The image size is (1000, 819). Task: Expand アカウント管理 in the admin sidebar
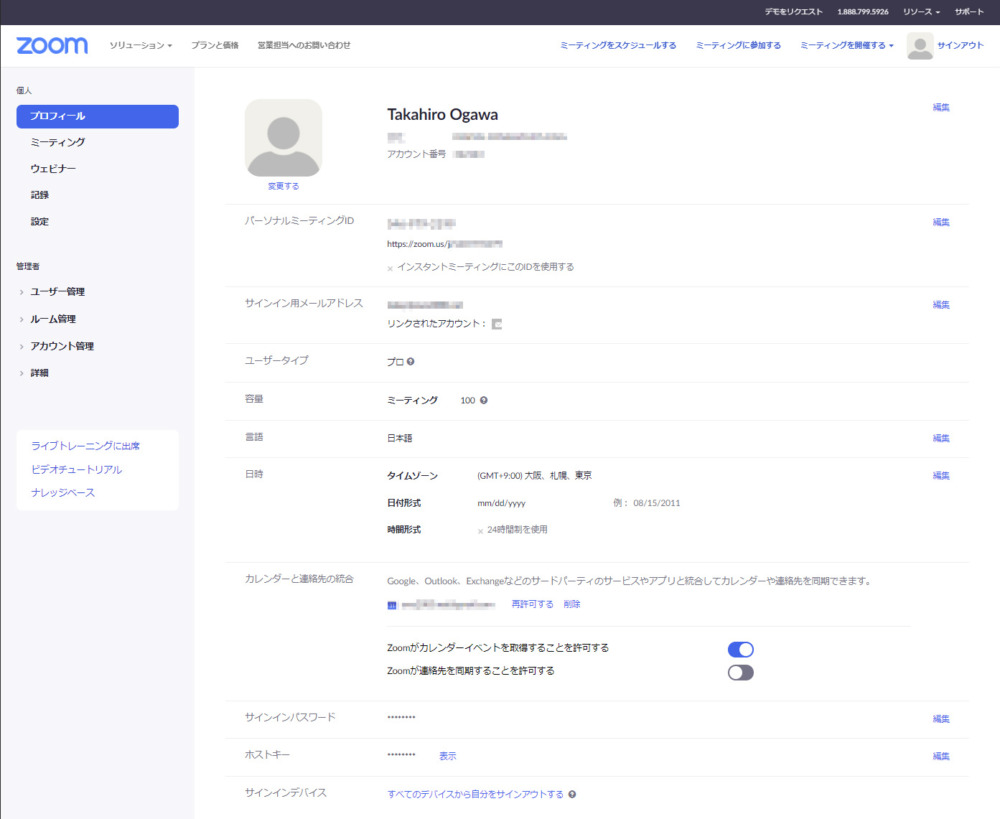pos(61,346)
